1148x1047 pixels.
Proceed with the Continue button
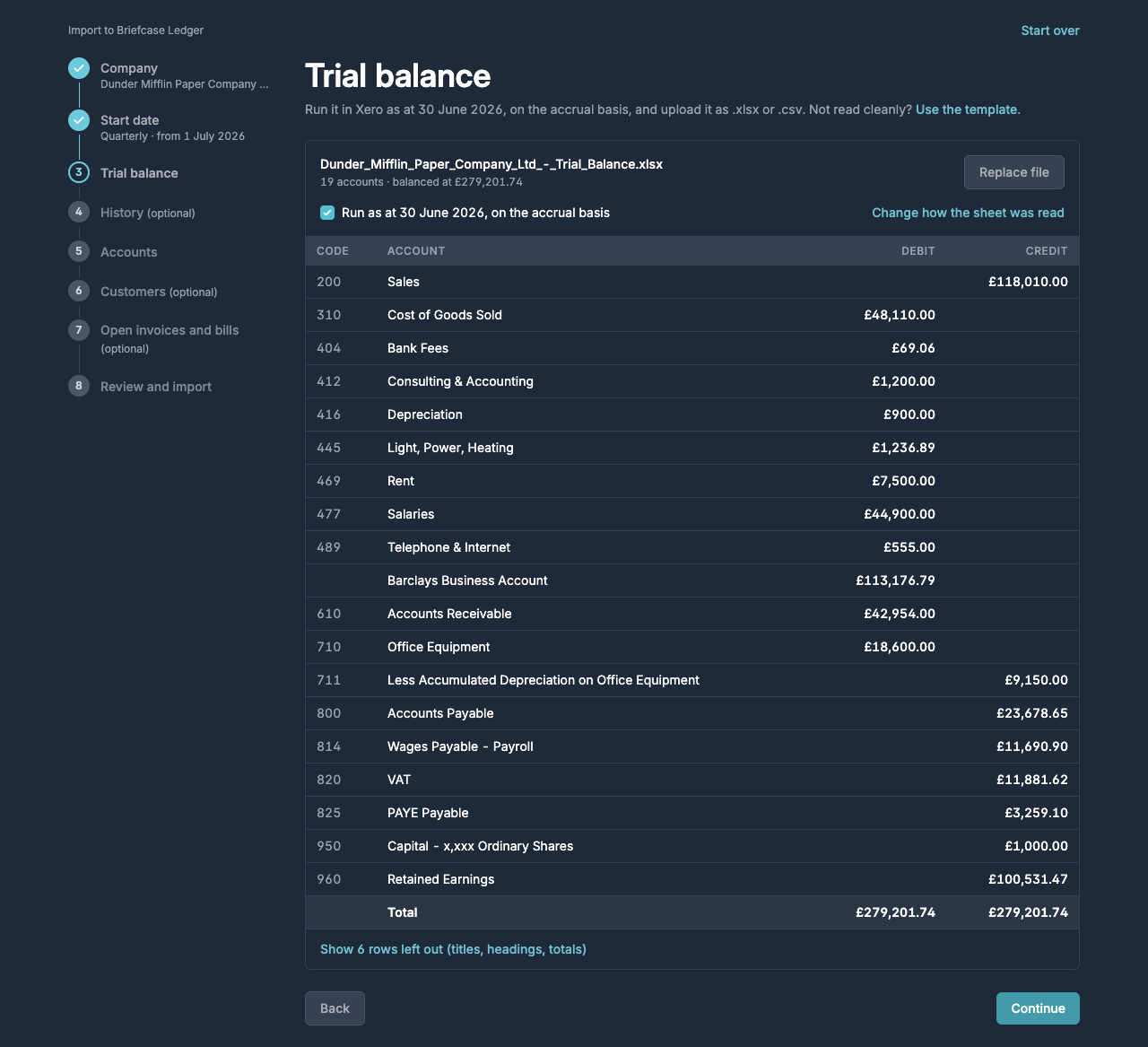coord(1038,1008)
